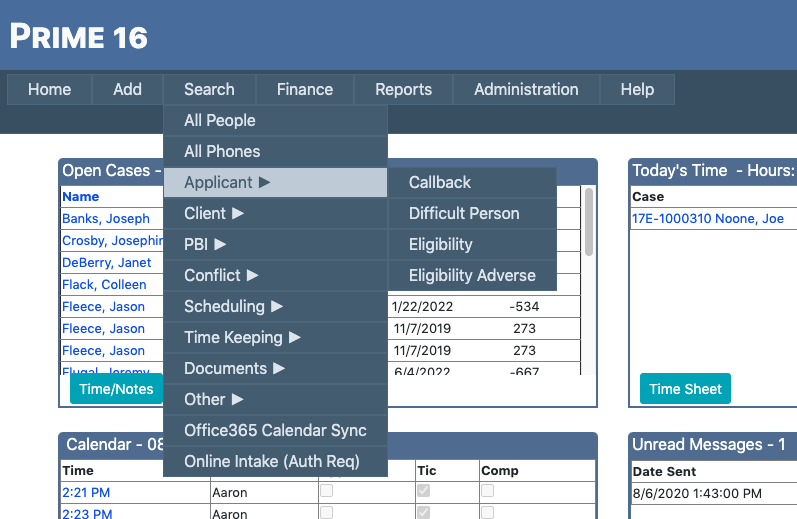
Task: Sort Open Cases by Name header
Action: [80, 197]
